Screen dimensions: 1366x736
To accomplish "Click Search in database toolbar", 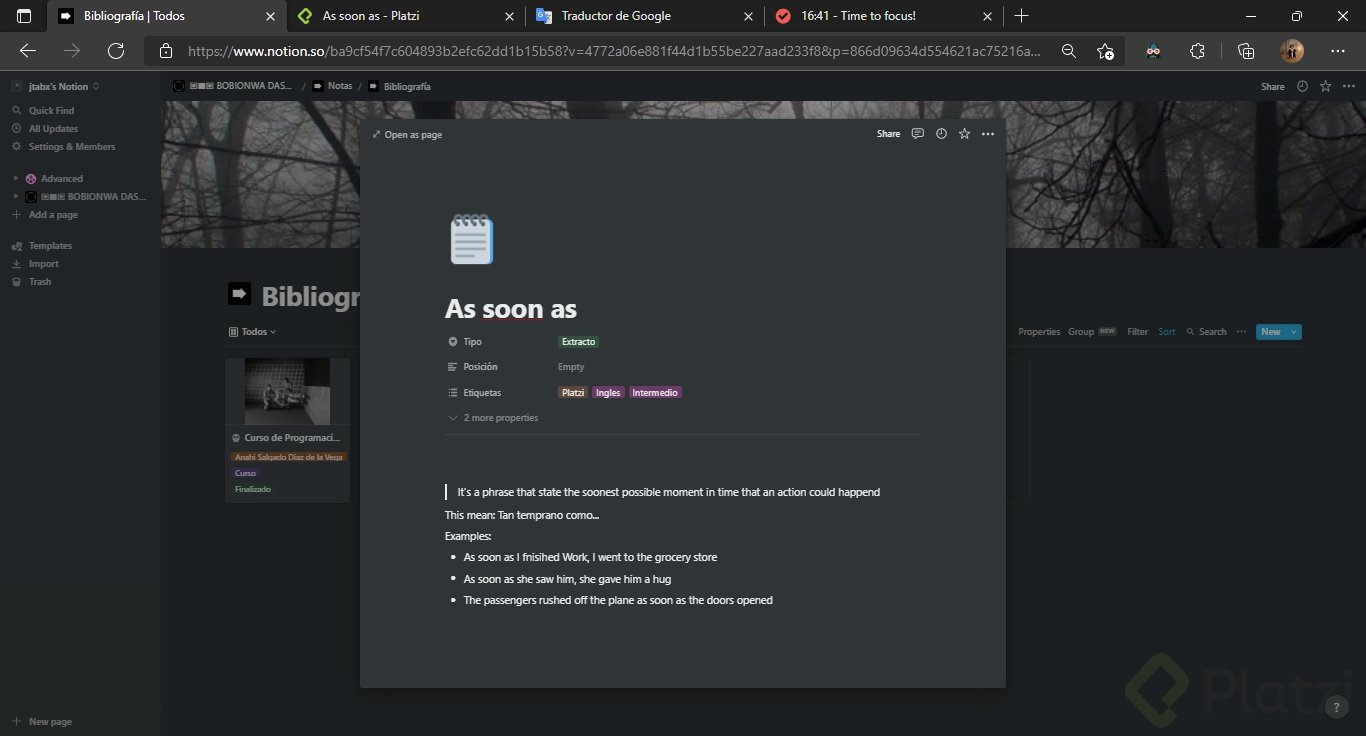I will click(1206, 332).
